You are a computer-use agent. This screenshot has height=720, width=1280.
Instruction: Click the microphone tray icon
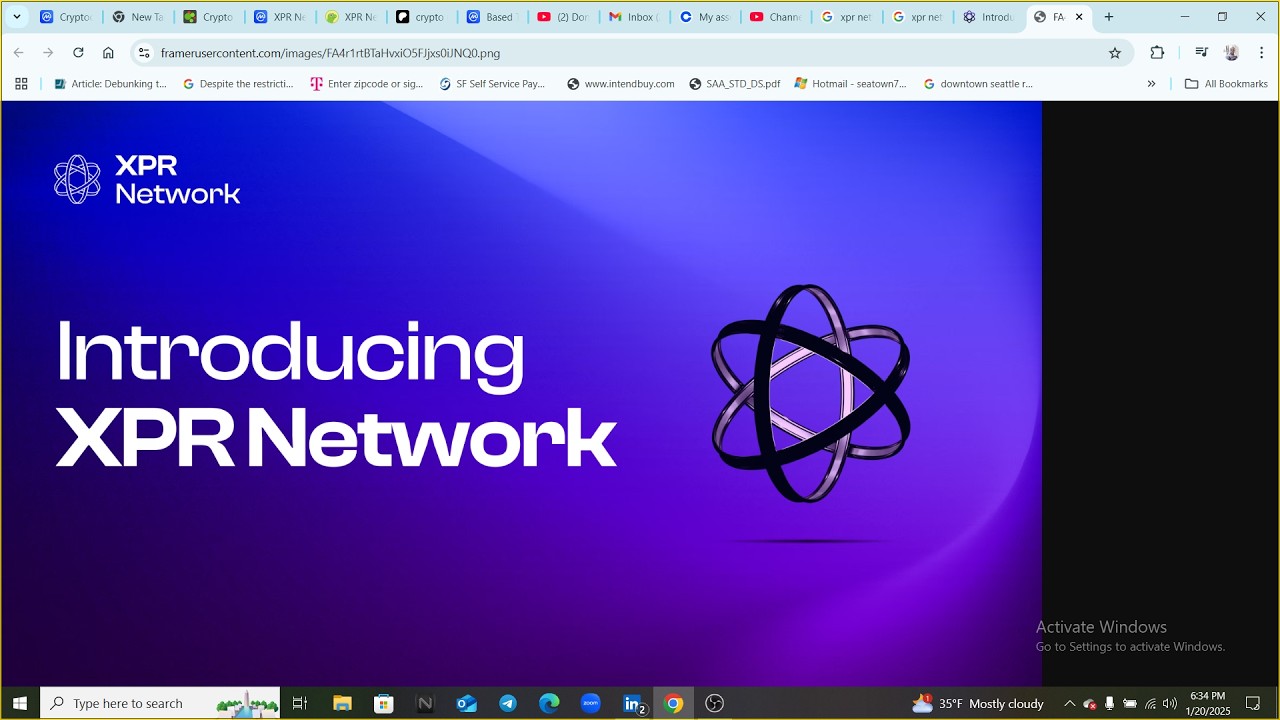pos(1110,703)
